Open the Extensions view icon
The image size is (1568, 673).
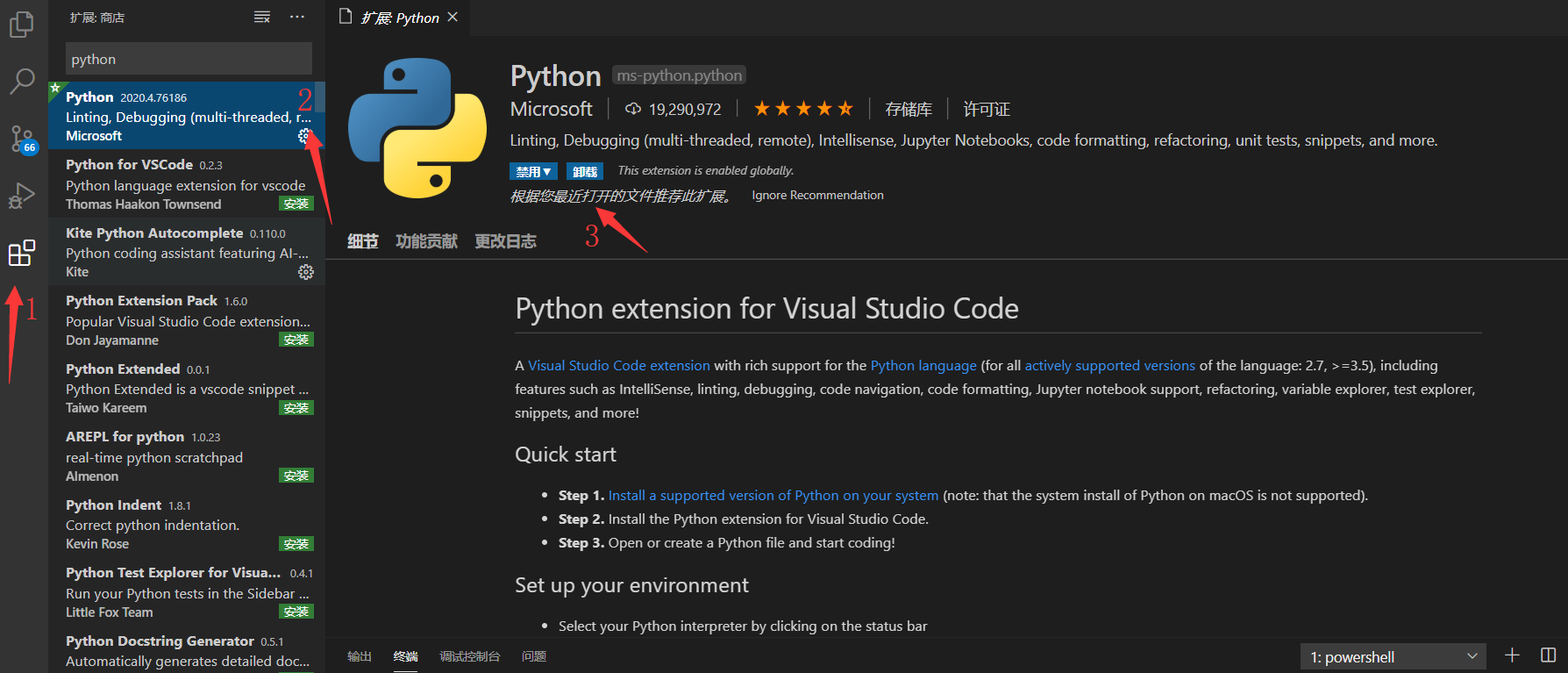[x=22, y=253]
